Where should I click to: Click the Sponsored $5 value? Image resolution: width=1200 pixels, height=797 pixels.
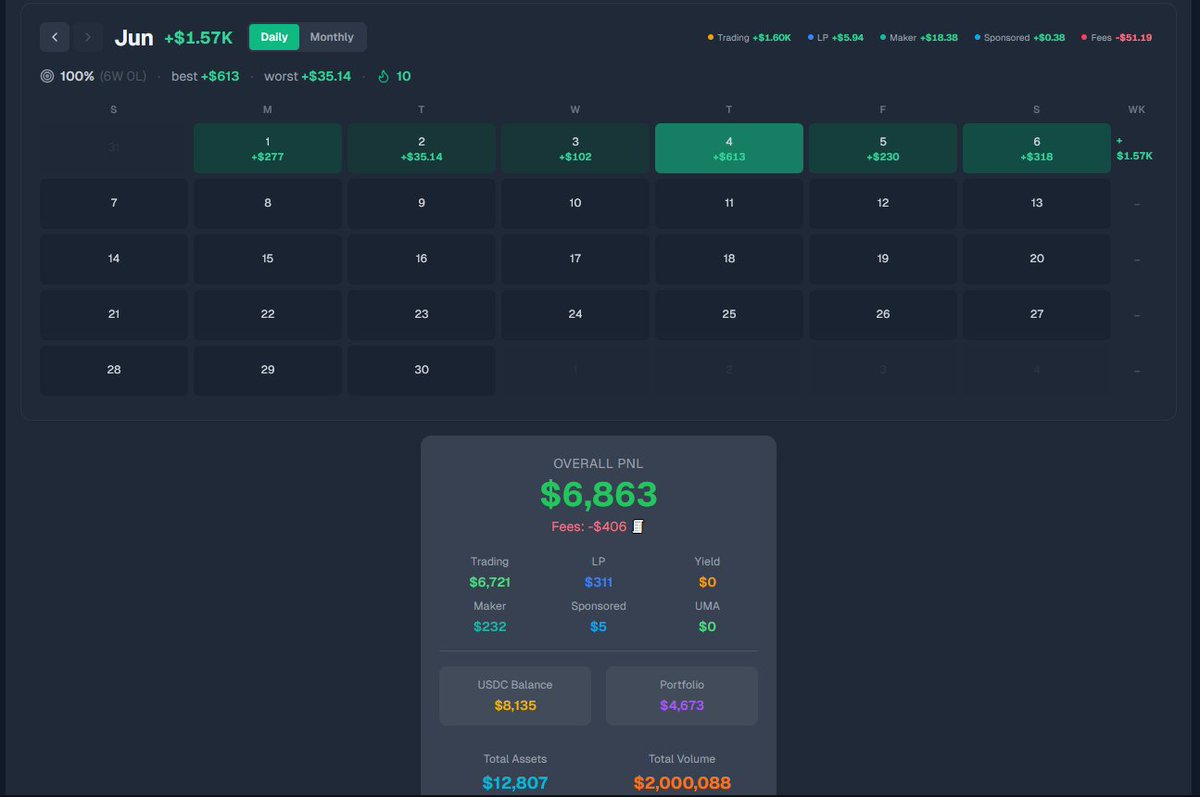click(x=599, y=627)
